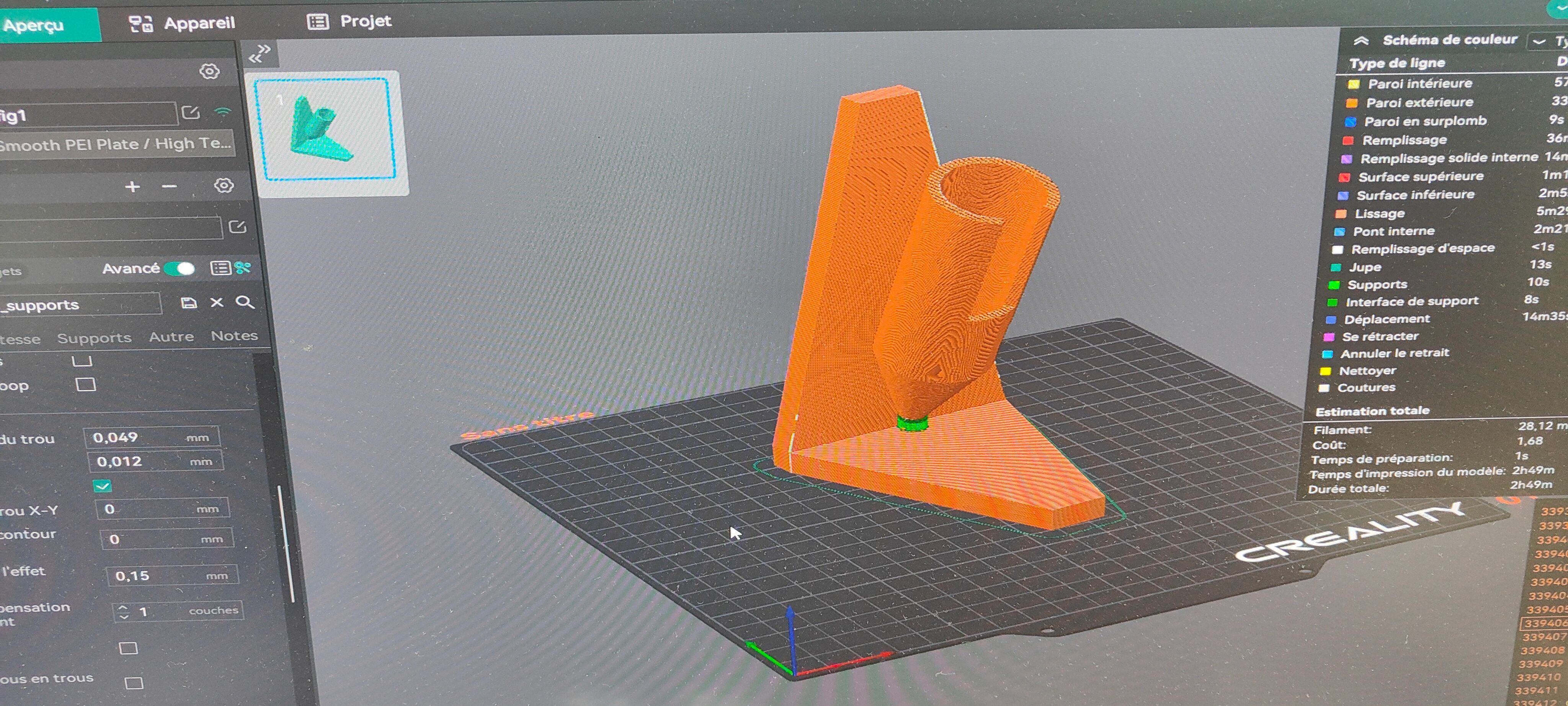Viewport: 1568px width, 706px height.
Task: Clear the _supports search with the X button
Action: pyautogui.click(x=217, y=302)
